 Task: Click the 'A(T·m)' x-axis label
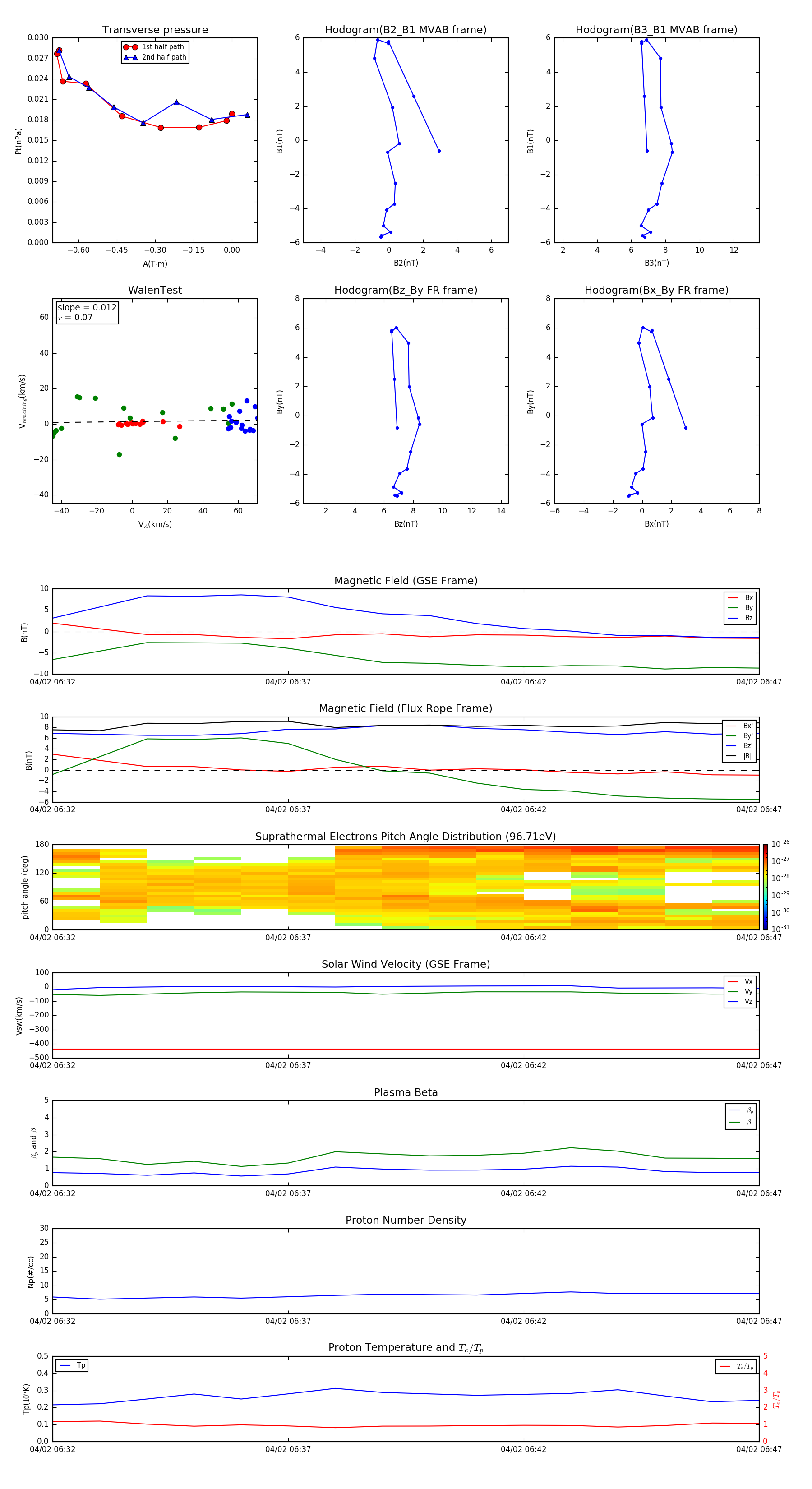coord(155,264)
